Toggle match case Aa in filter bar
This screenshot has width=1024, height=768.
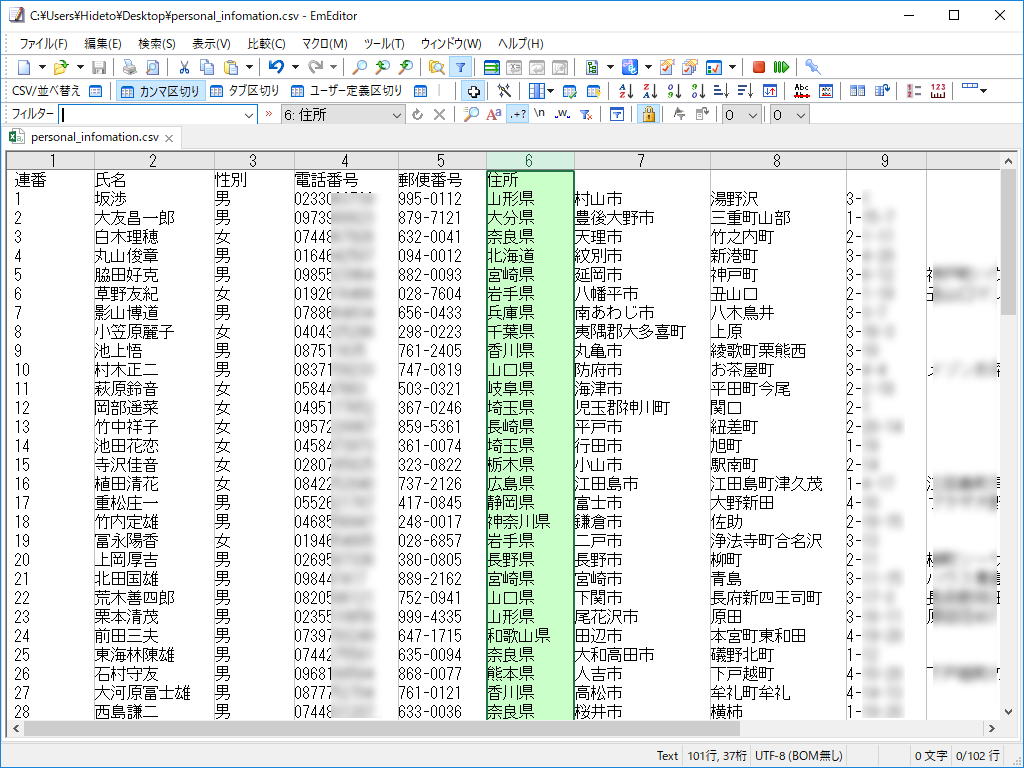494,115
